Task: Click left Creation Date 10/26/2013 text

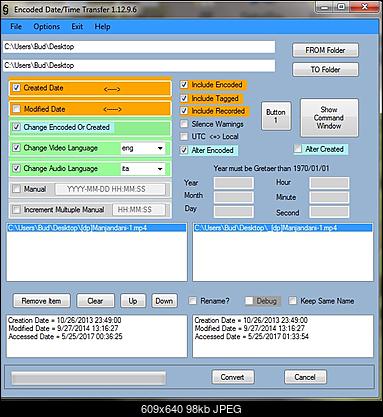Action: [65, 320]
